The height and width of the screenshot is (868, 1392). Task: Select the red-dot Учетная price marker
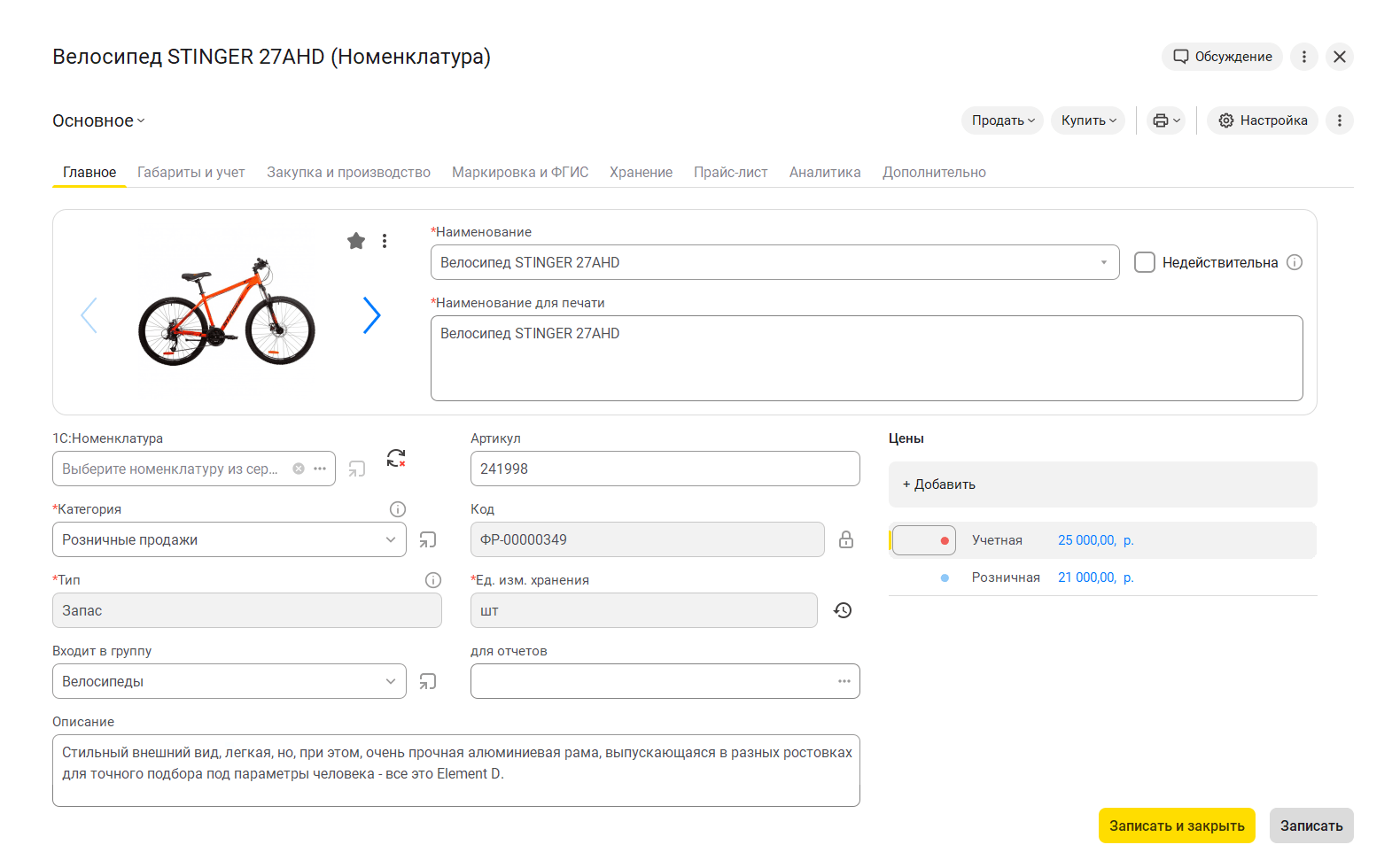point(945,540)
